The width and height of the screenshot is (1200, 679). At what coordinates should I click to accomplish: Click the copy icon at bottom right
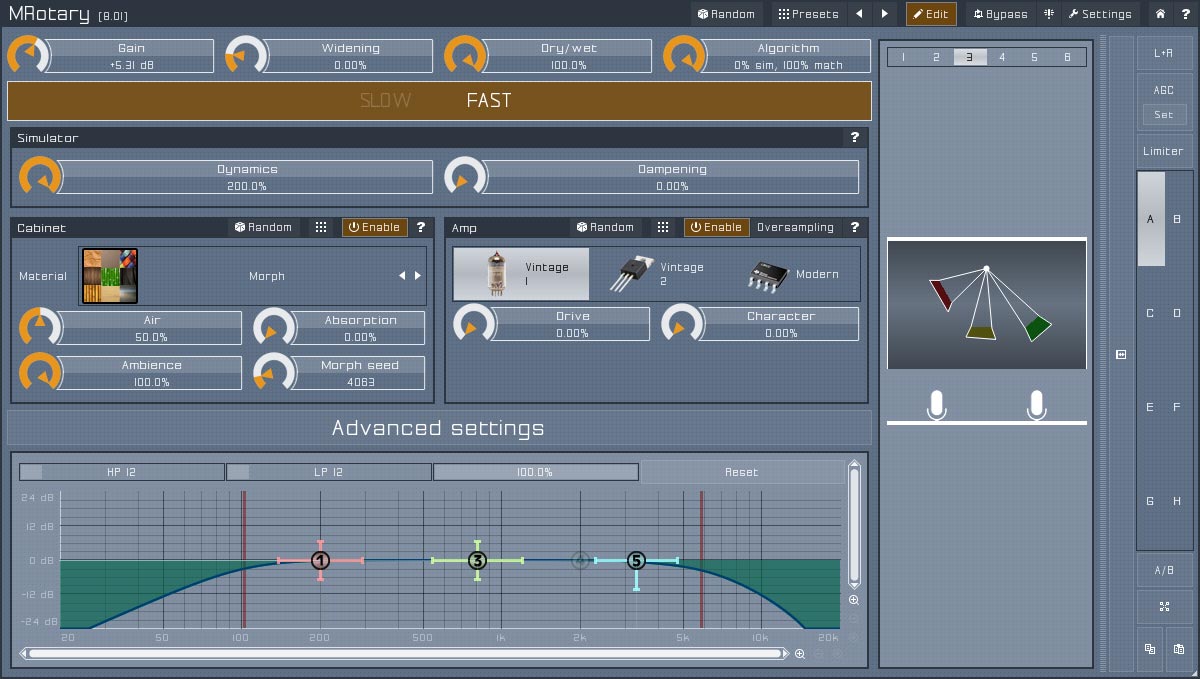point(1150,649)
